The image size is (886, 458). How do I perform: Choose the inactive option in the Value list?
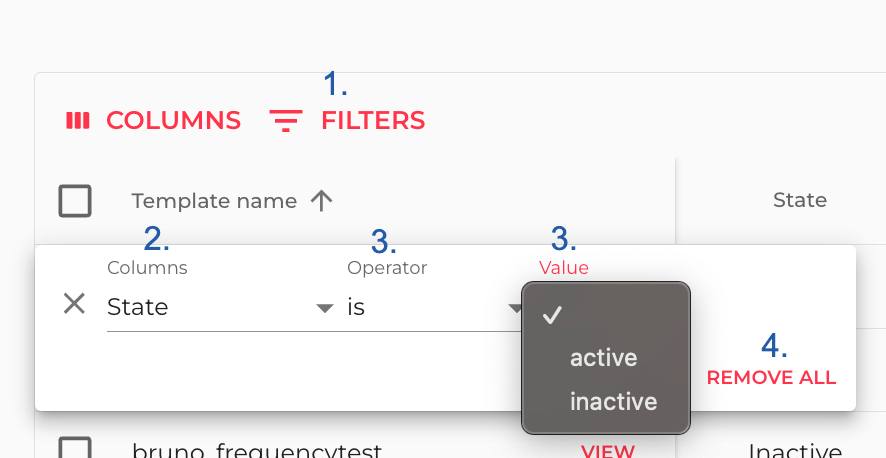pyautogui.click(x=613, y=402)
